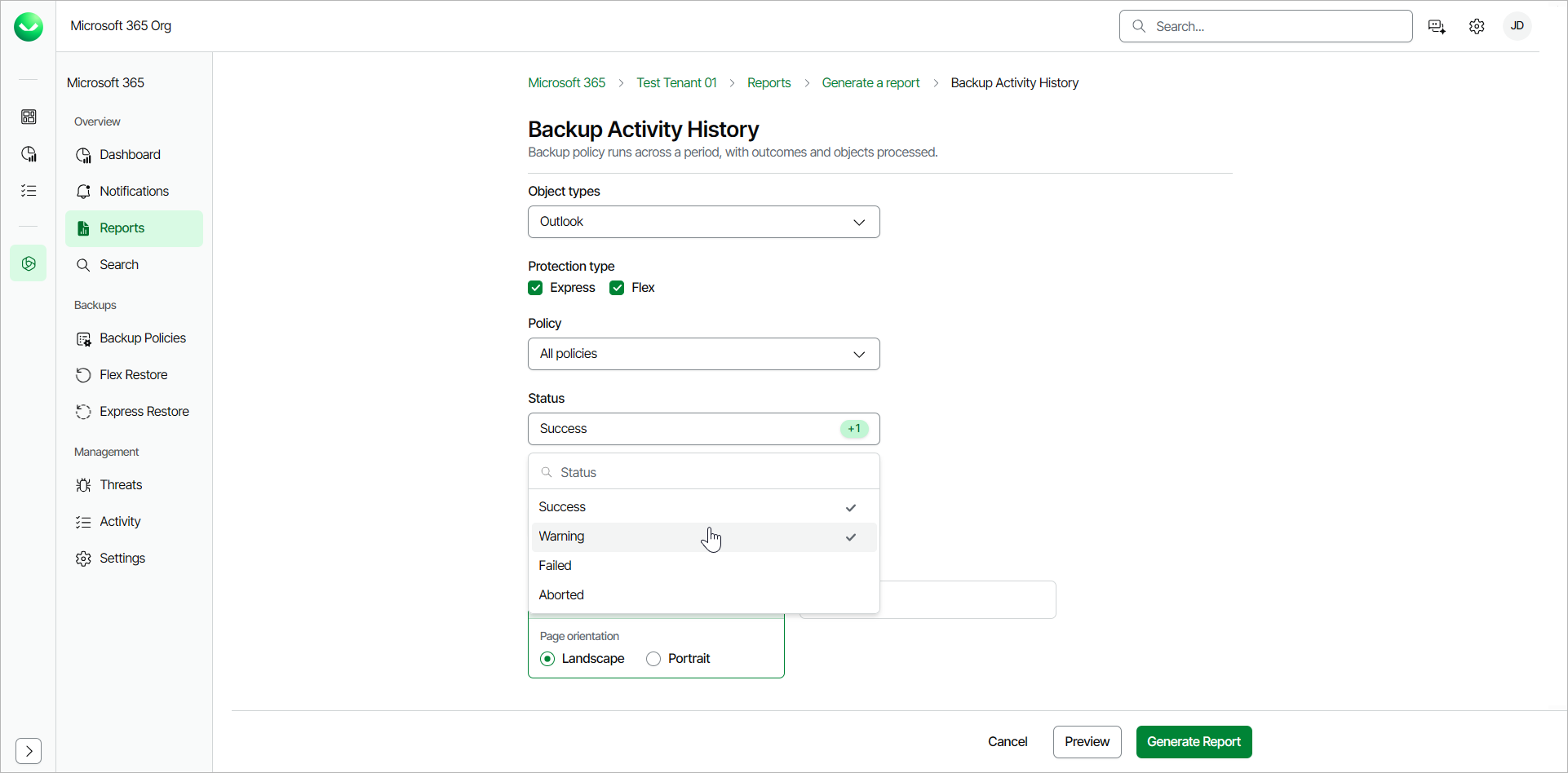Select Landscape page orientation
This screenshot has width=1568, height=773.
click(547, 659)
